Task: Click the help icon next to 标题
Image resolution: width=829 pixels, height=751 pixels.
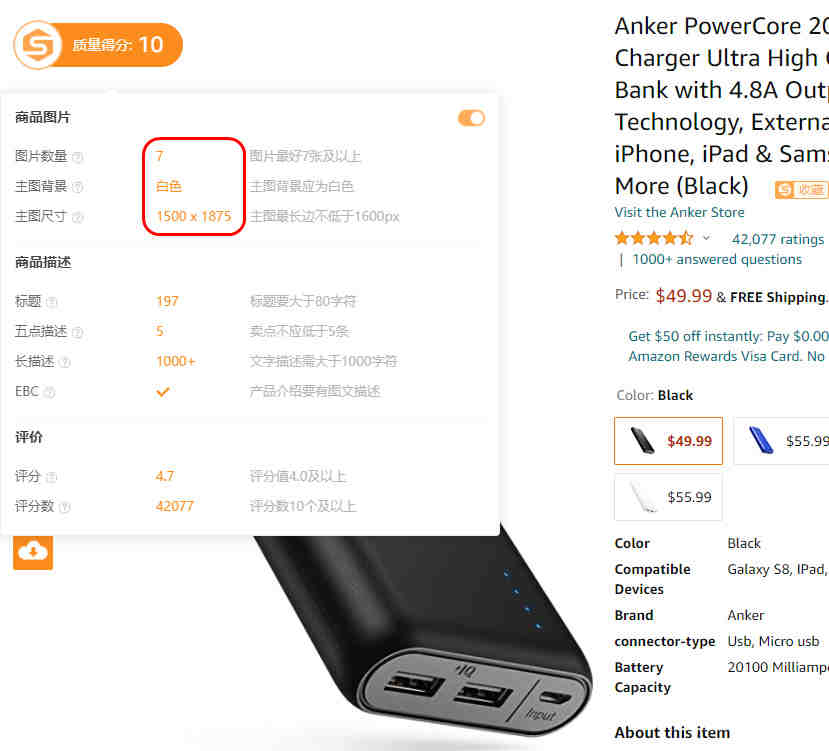Action: click(52, 302)
